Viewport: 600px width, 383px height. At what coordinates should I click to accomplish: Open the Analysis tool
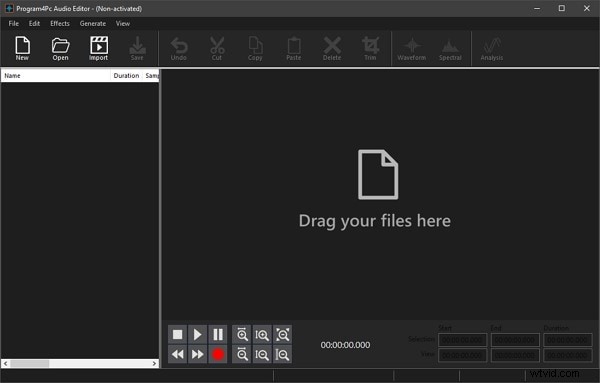coord(492,48)
